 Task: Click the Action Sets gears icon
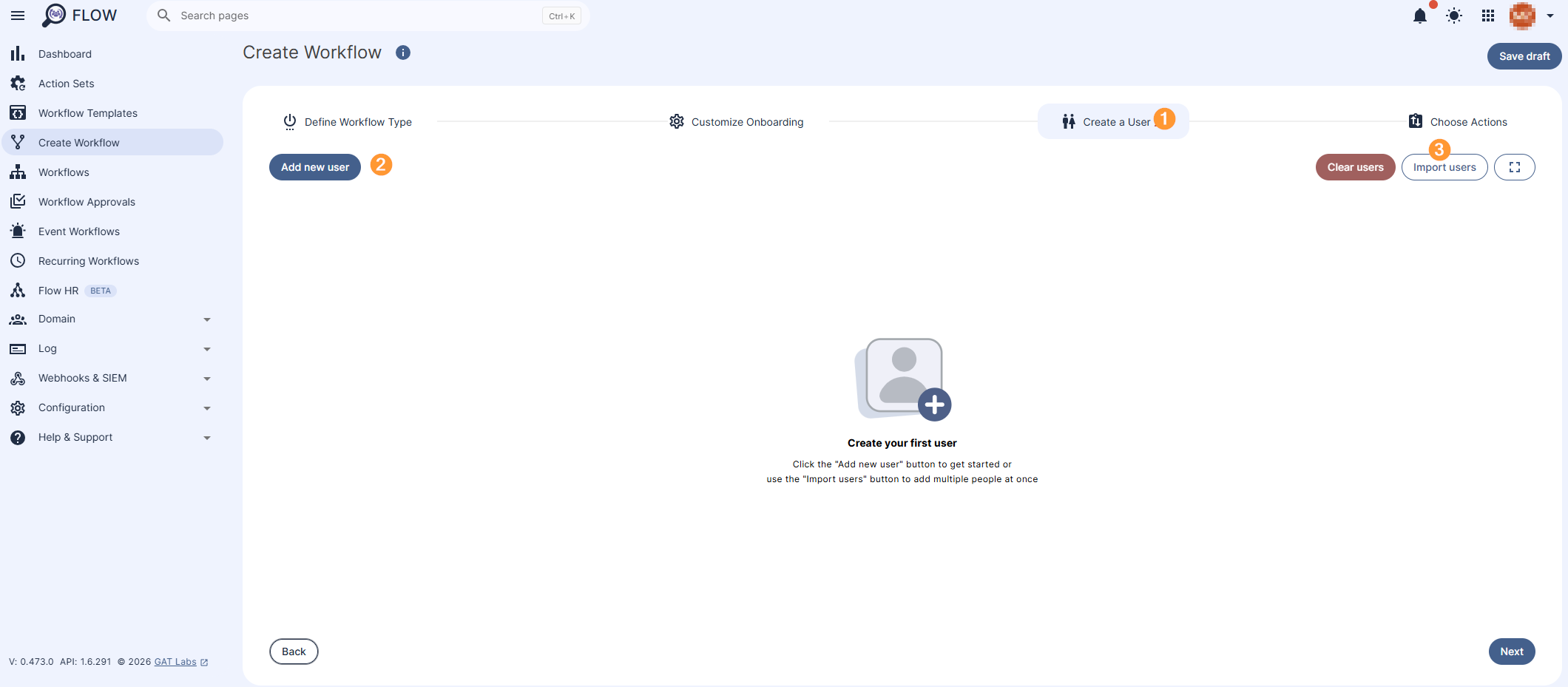coord(18,84)
